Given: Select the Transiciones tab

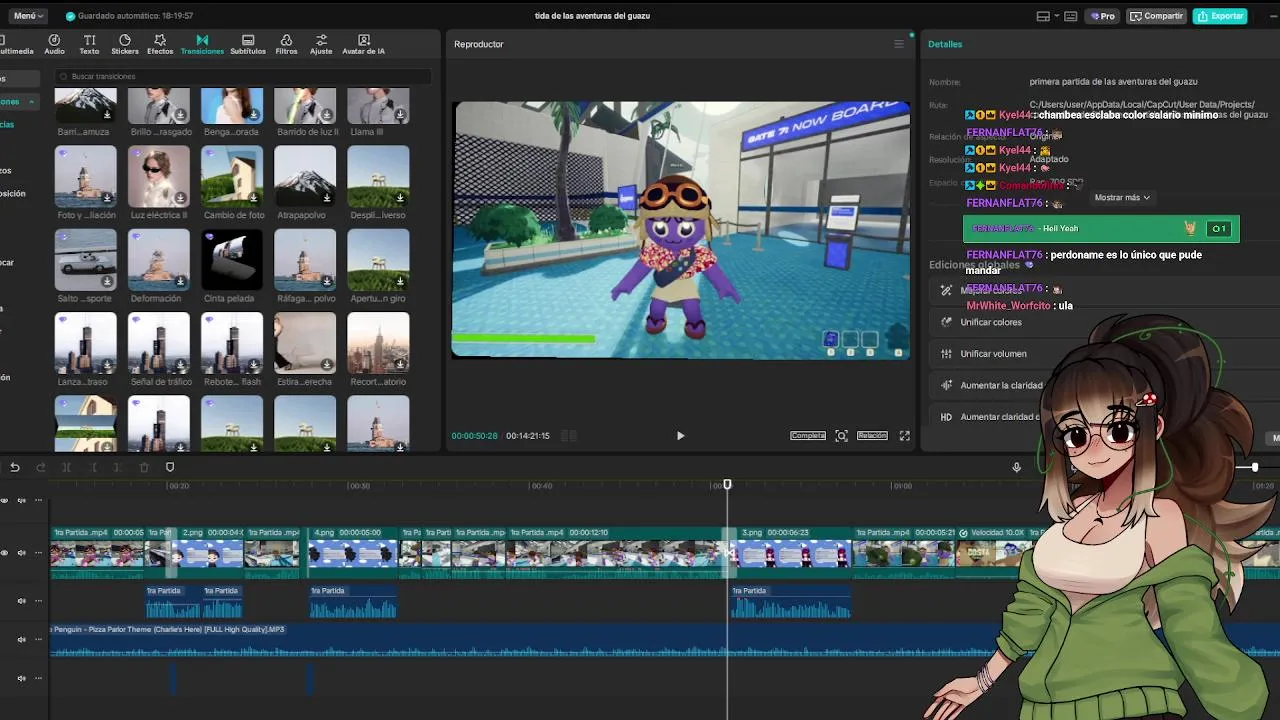Looking at the screenshot, I should (202, 45).
